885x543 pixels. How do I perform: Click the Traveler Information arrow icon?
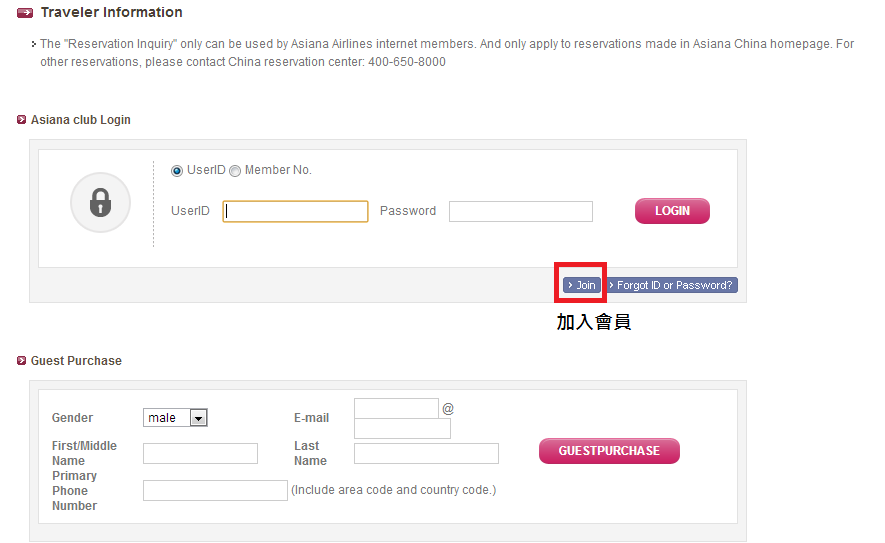[25, 12]
